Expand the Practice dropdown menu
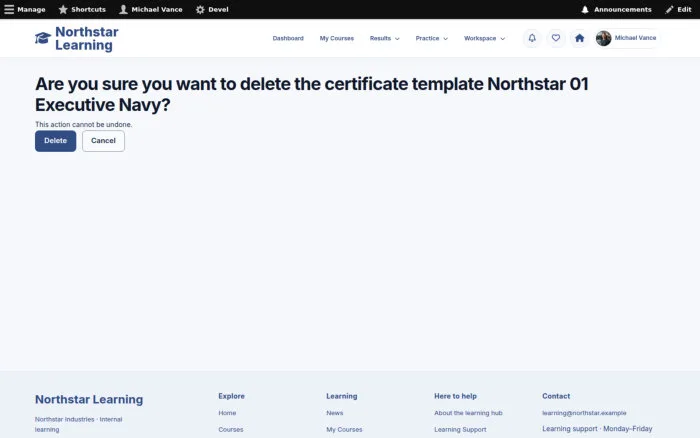 click(431, 38)
